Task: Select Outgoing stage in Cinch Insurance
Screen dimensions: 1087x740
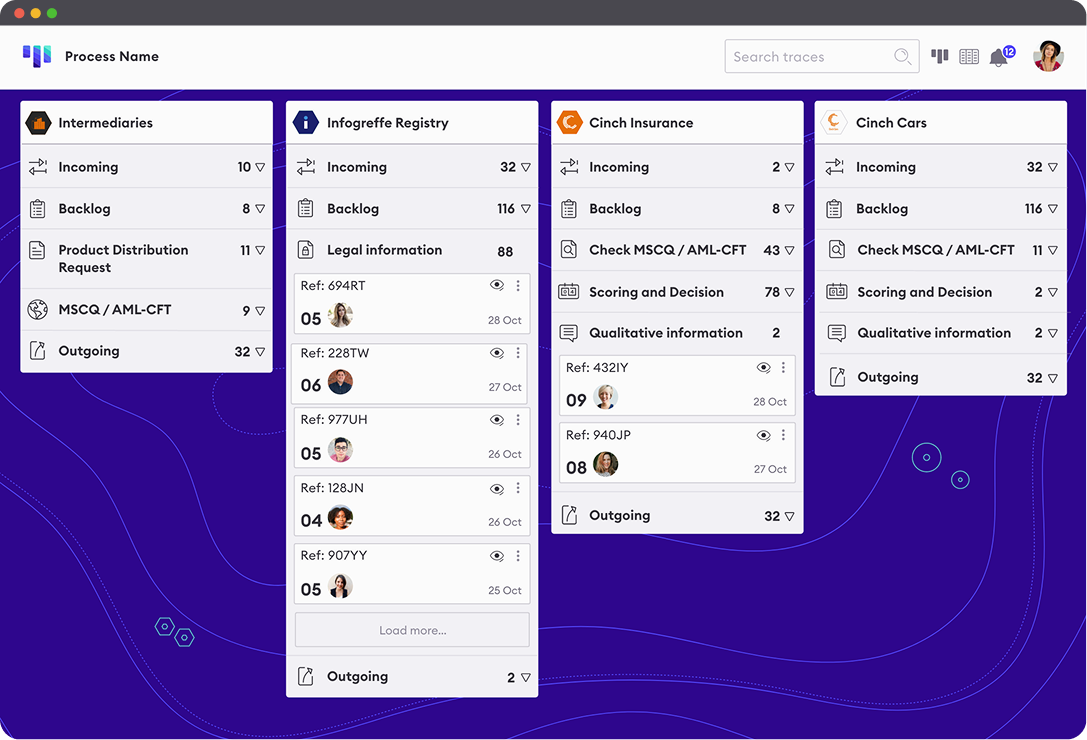Action: [677, 515]
